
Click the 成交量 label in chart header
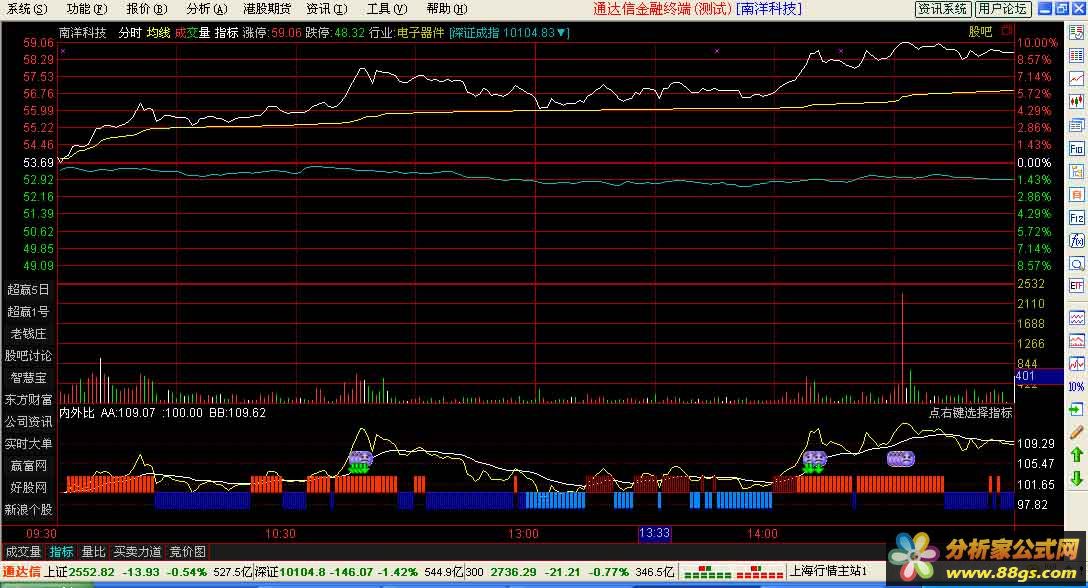tap(192, 33)
